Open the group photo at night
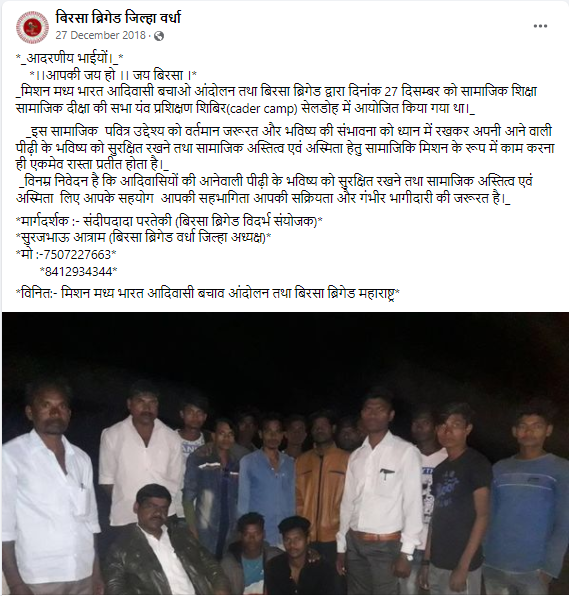This screenshot has width=569, height=596. [x=285, y=453]
